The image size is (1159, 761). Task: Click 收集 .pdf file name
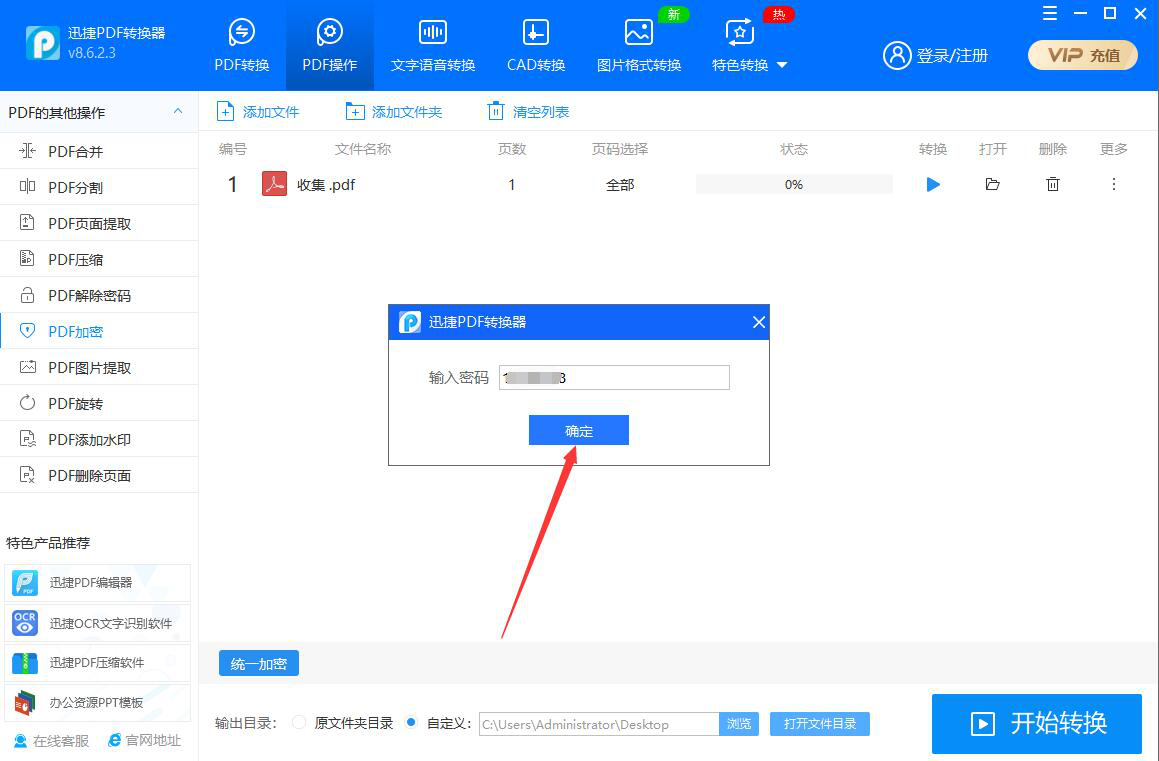(x=326, y=185)
